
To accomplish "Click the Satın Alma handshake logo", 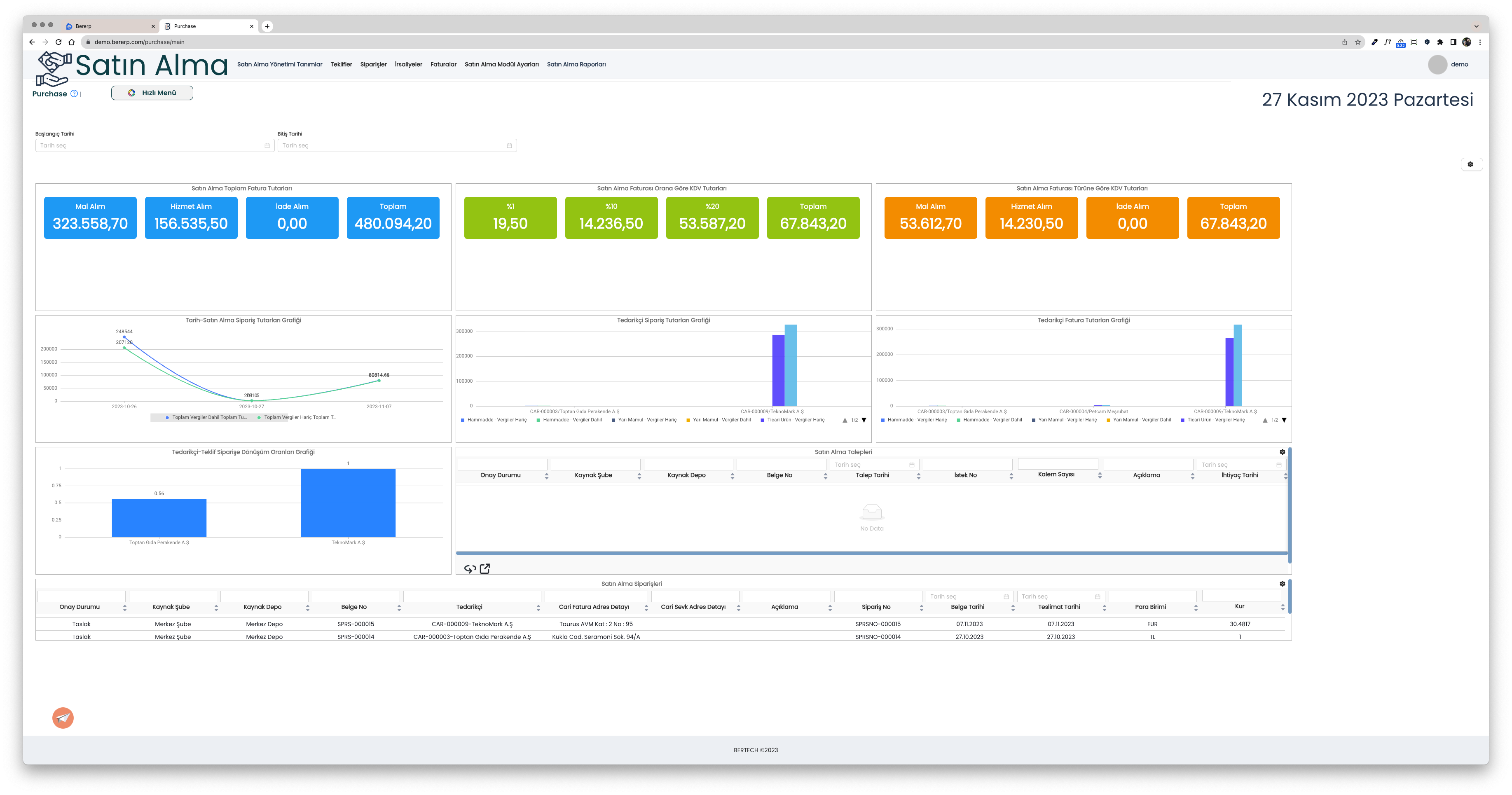I will [x=54, y=69].
